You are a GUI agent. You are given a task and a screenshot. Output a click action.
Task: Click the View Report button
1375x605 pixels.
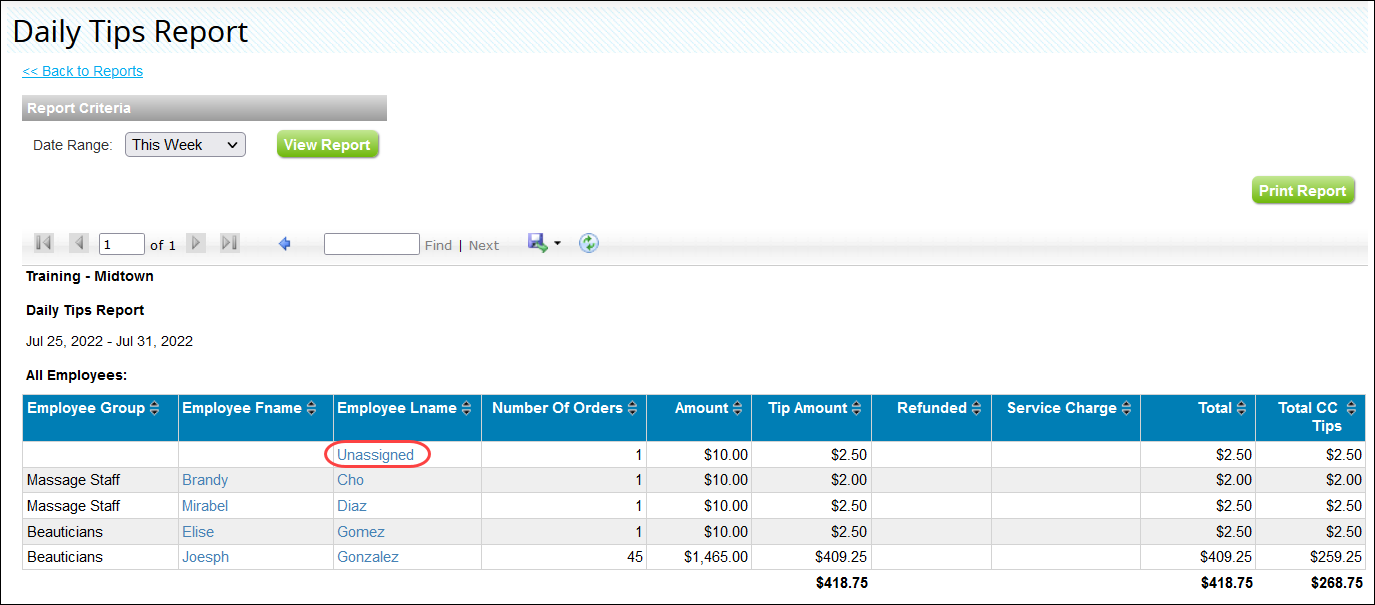point(328,145)
